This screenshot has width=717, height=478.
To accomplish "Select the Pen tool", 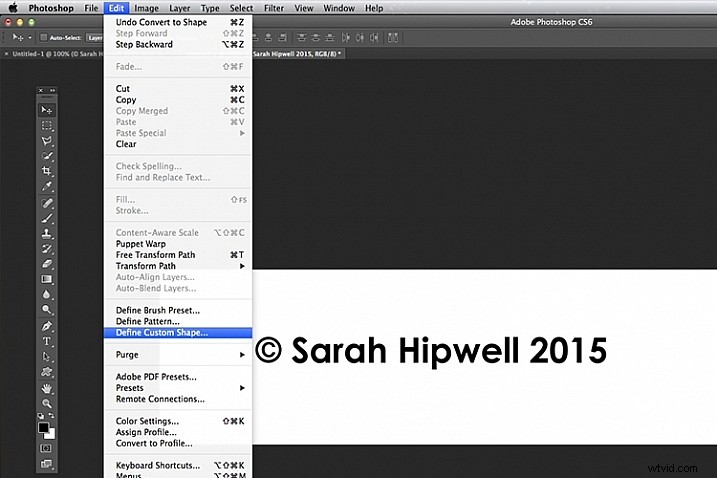I will [47, 326].
